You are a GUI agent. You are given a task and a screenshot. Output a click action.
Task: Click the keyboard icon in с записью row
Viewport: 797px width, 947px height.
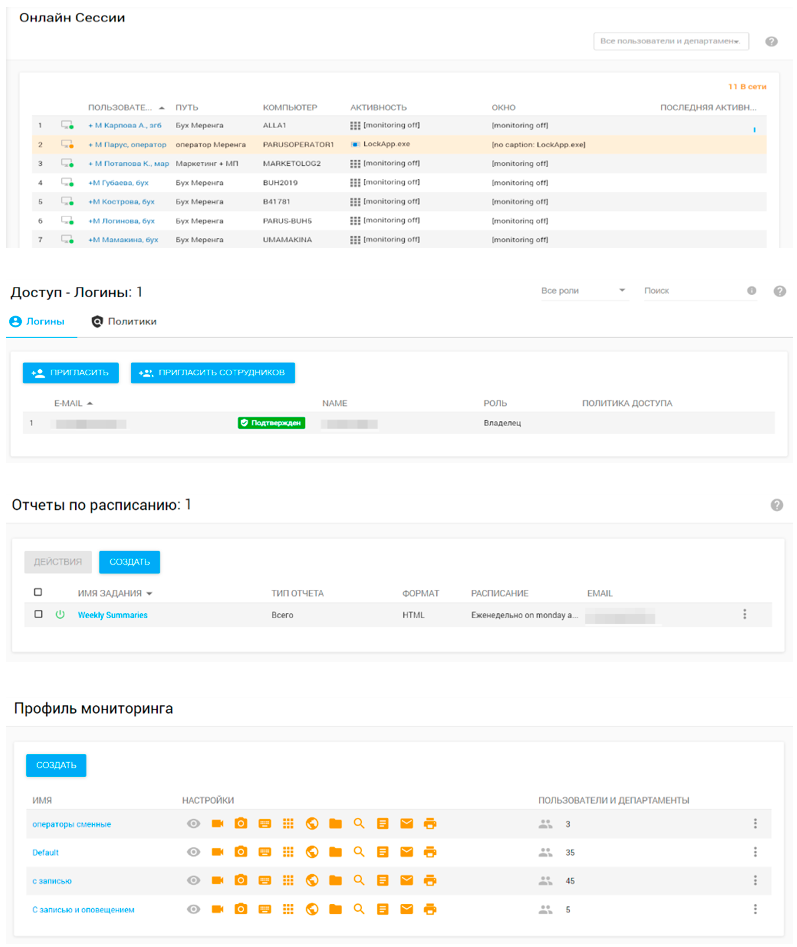pos(264,880)
